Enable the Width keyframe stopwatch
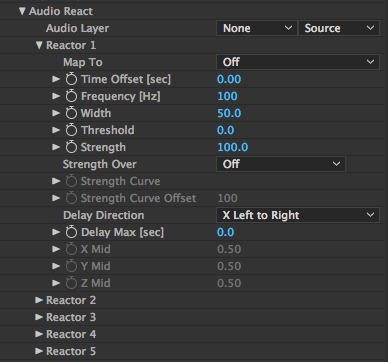 coord(71,113)
